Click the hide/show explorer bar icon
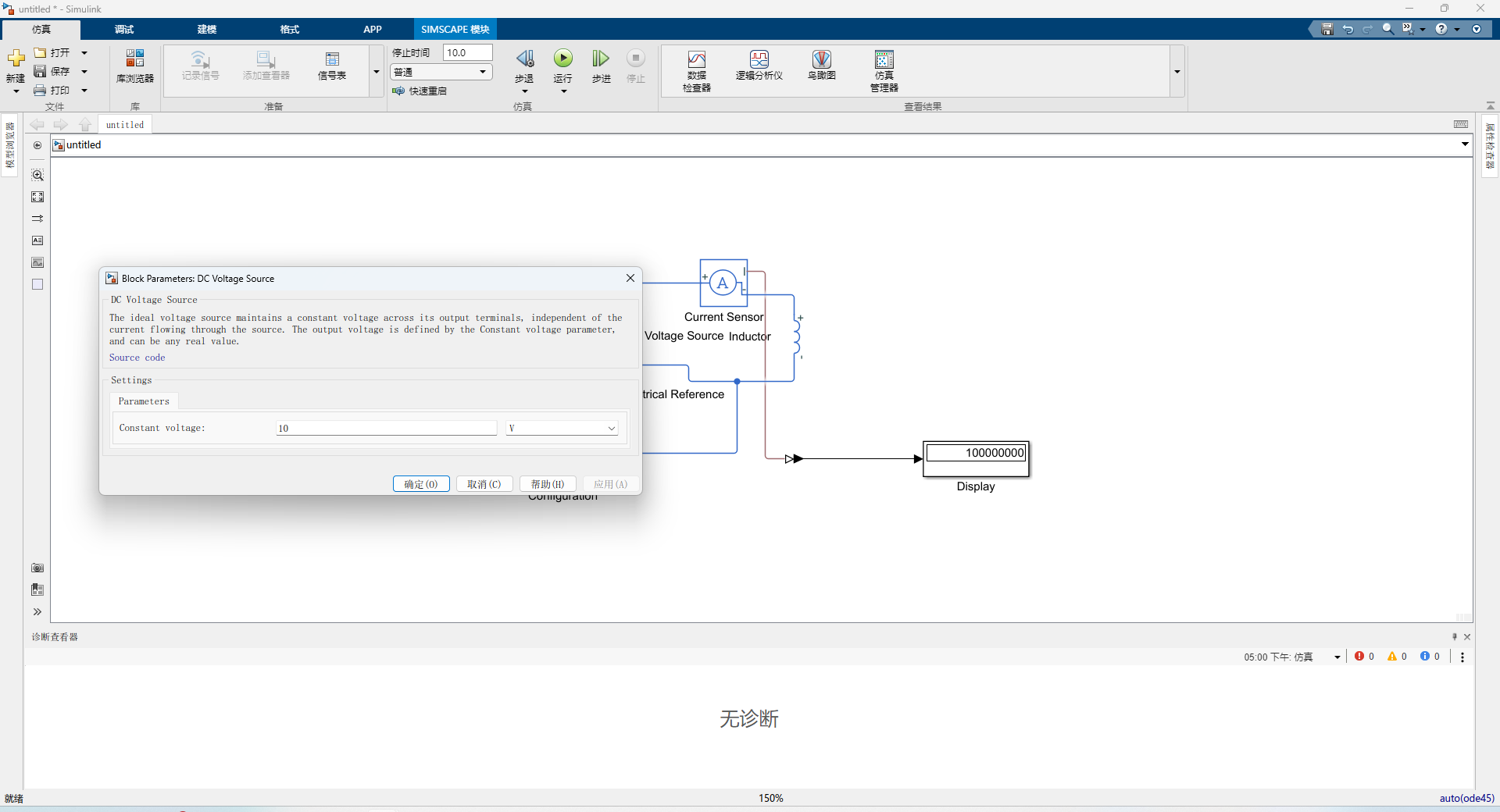1500x812 pixels. point(37,145)
